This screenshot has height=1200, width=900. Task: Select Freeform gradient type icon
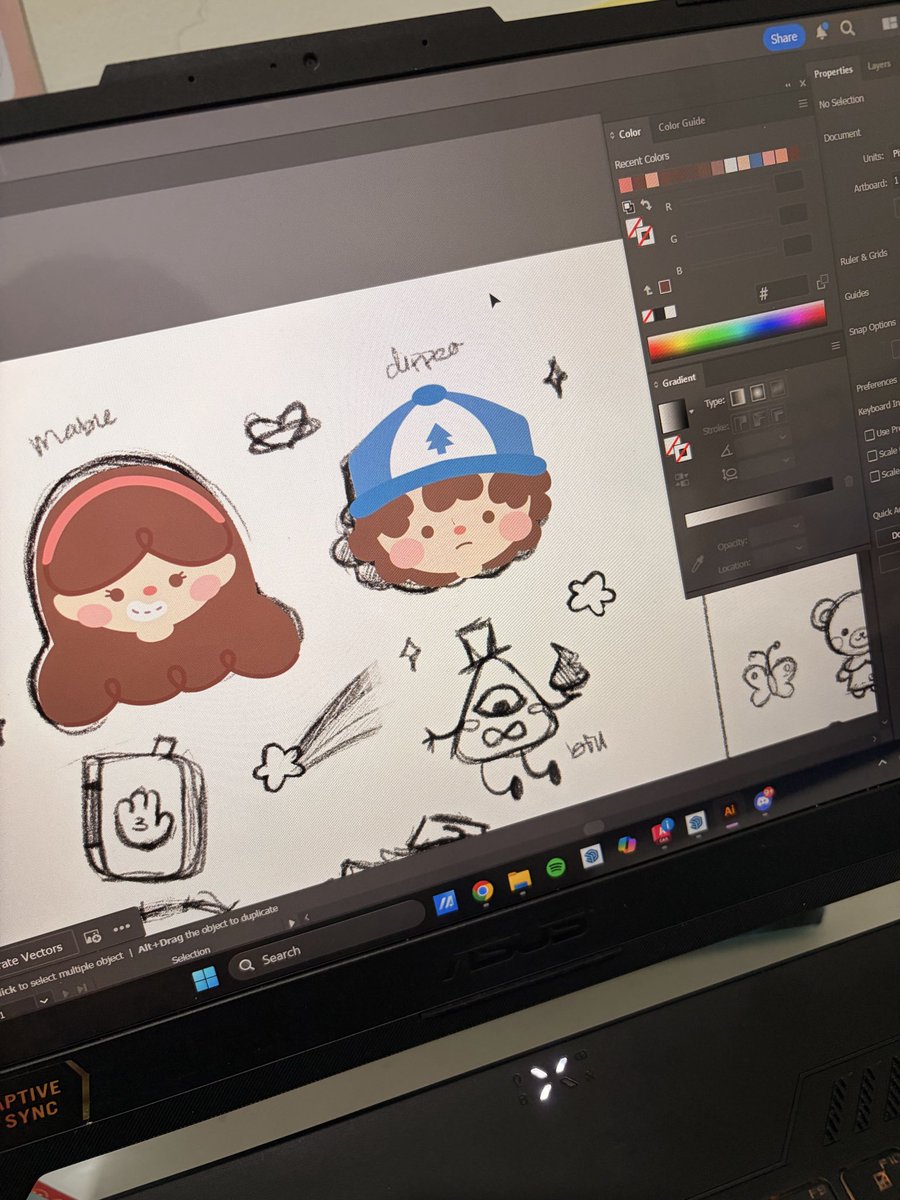tap(778, 388)
